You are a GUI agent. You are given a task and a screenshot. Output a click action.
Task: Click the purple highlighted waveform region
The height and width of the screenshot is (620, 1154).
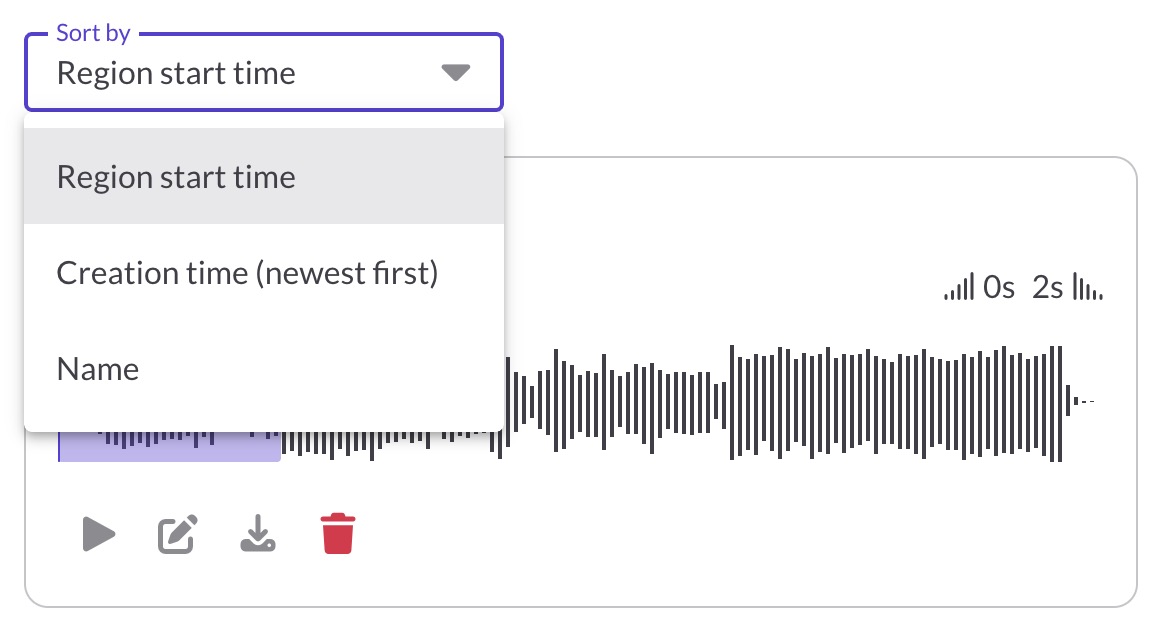tap(170, 446)
